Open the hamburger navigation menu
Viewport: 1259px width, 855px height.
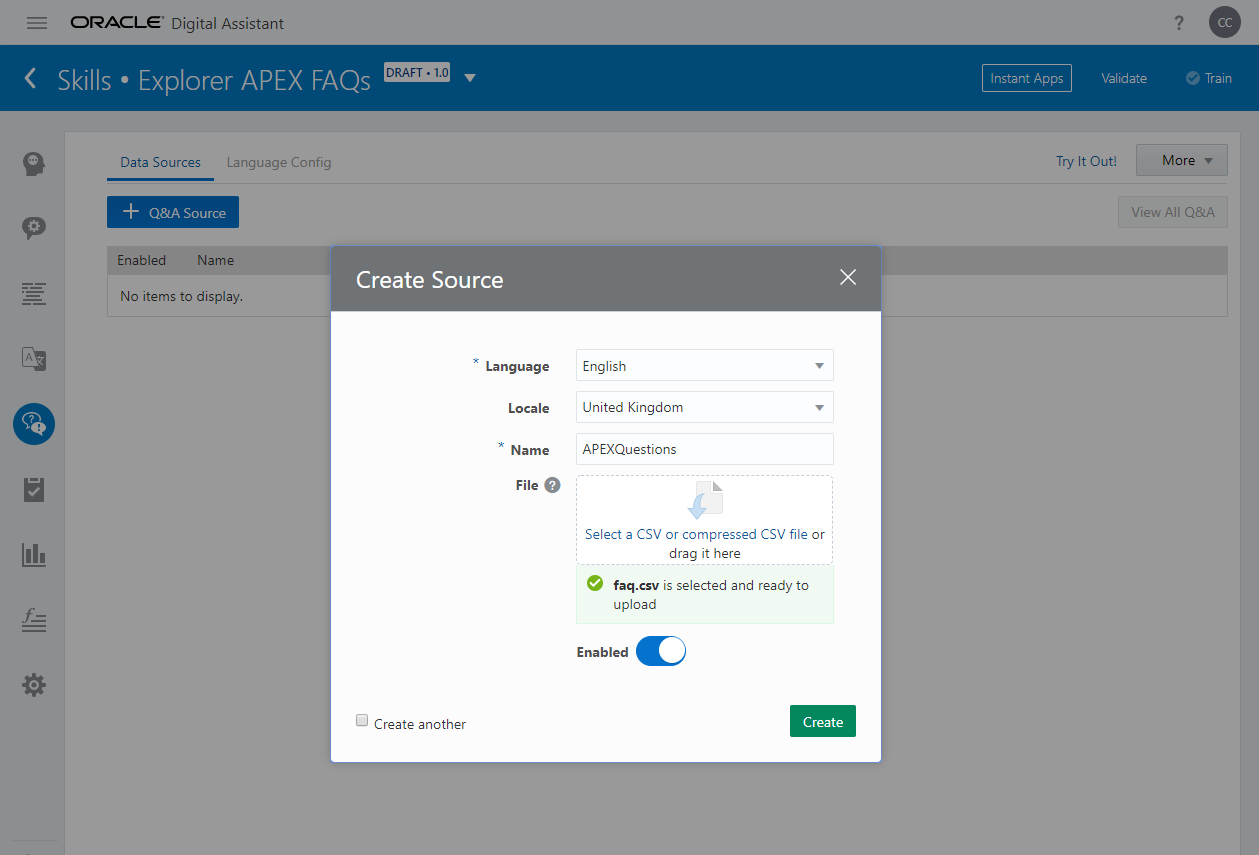tap(36, 23)
